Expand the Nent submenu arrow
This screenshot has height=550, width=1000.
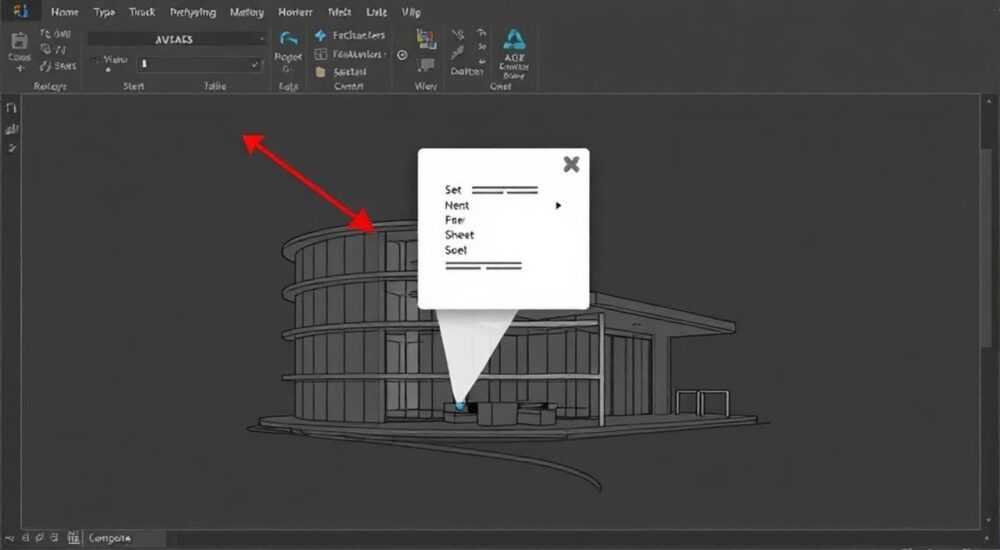point(558,205)
